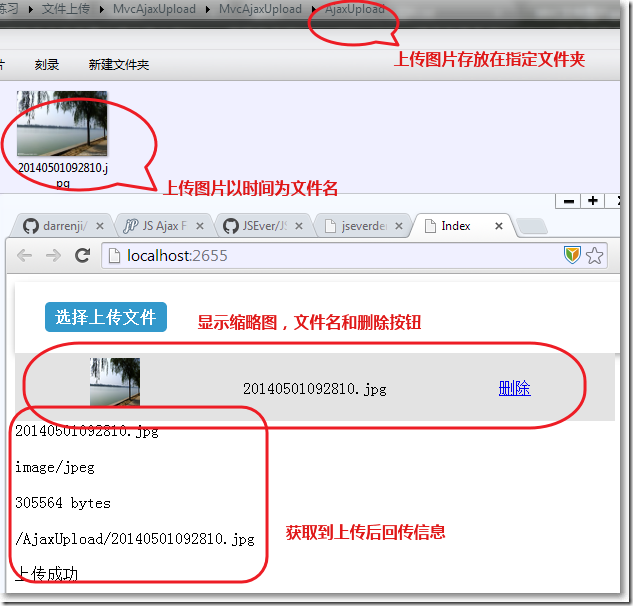Click the 20140501092810.jpg name in gray row
The width and height of the screenshot is (633, 606).
pyautogui.click(x=314, y=389)
